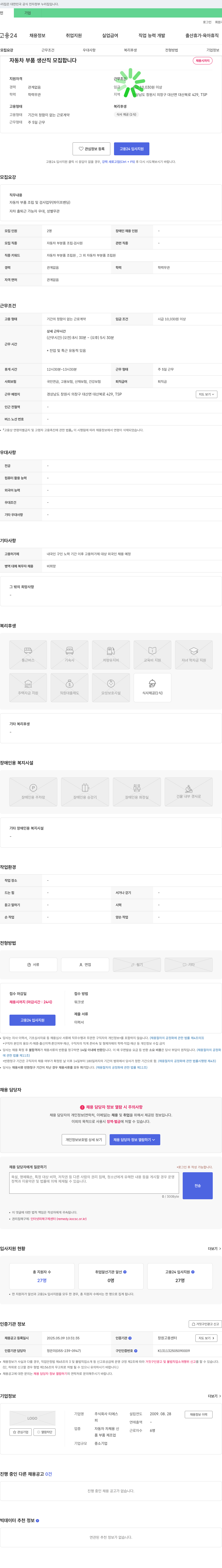Click the 차량유지비 benefit icon
Image resolution: width=222 pixels, height=1568 pixels.
tap(111, 655)
